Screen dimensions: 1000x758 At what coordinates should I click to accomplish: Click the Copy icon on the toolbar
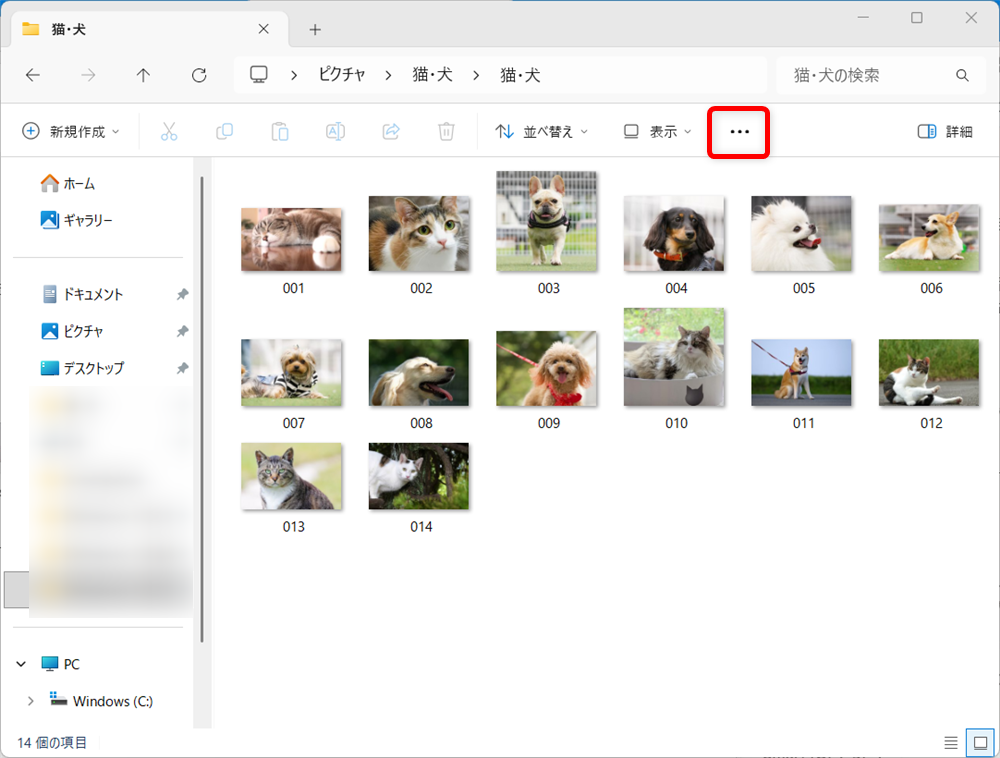[x=224, y=130]
